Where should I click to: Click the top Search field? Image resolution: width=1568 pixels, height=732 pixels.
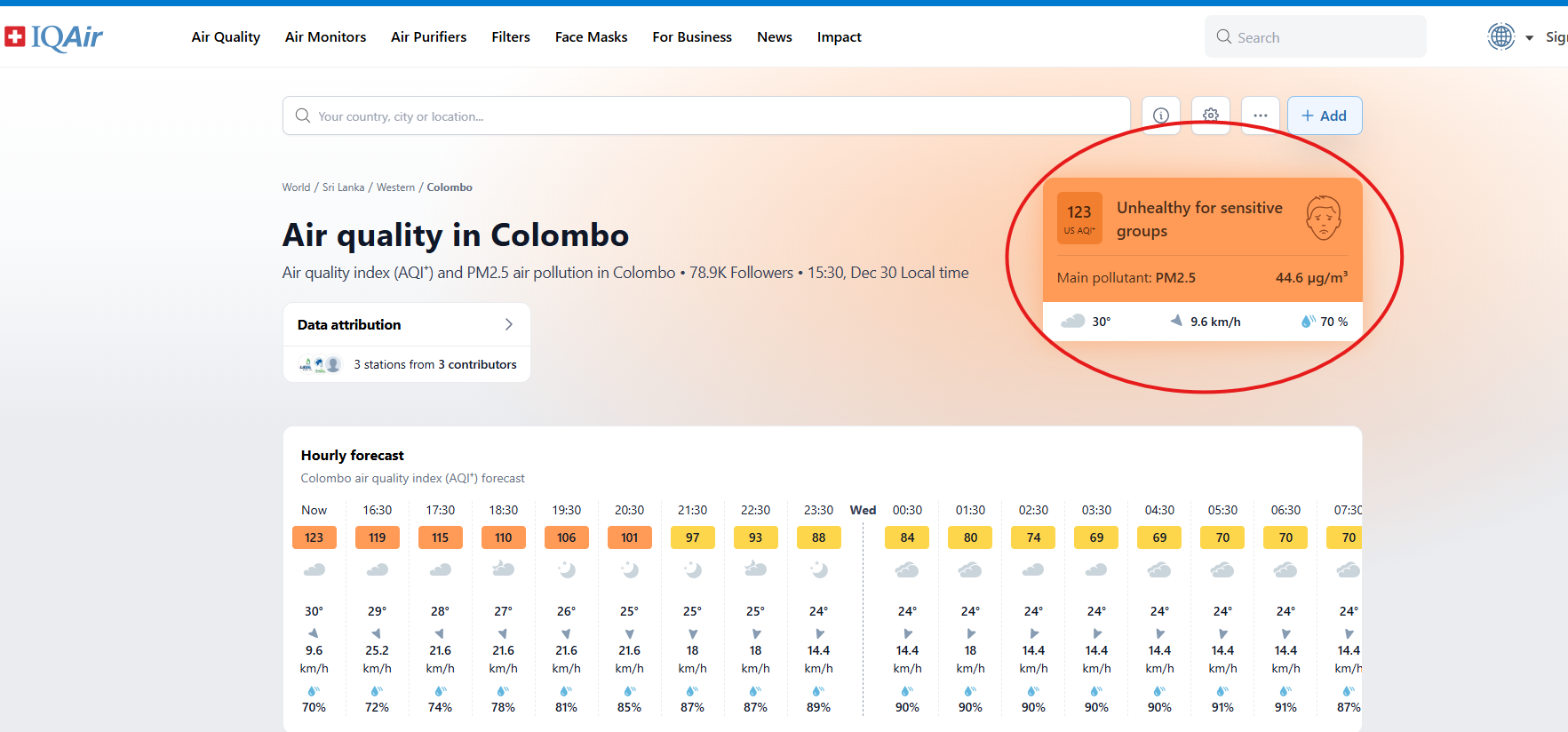coord(1316,36)
